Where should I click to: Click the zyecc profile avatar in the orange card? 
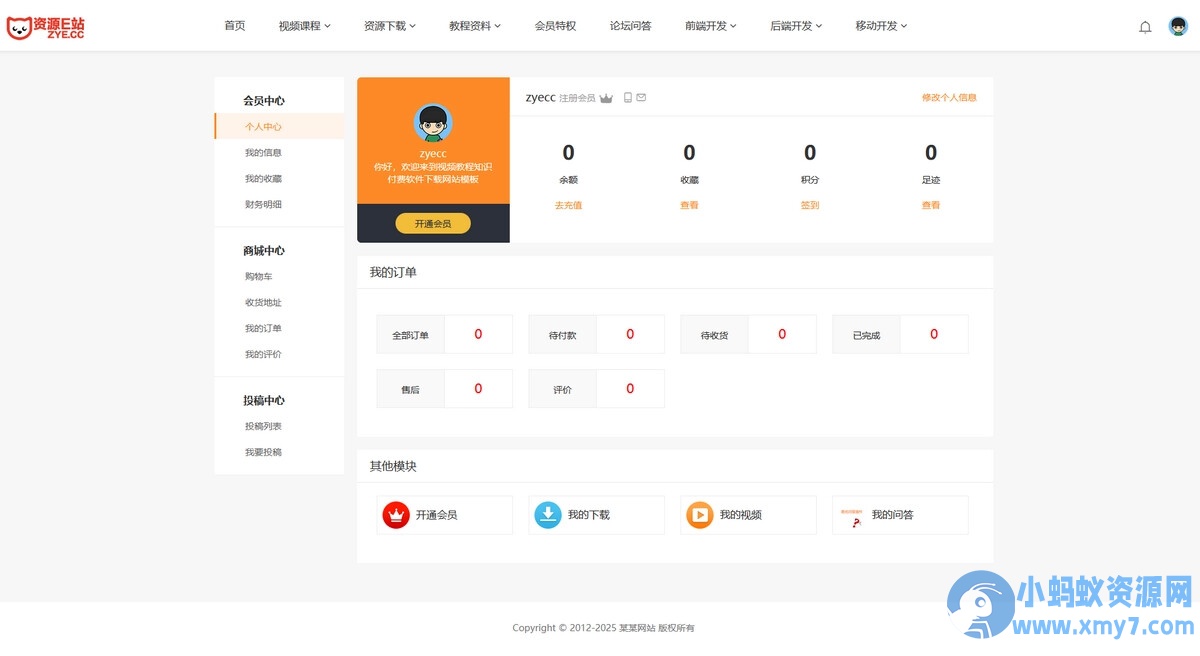(x=433, y=123)
